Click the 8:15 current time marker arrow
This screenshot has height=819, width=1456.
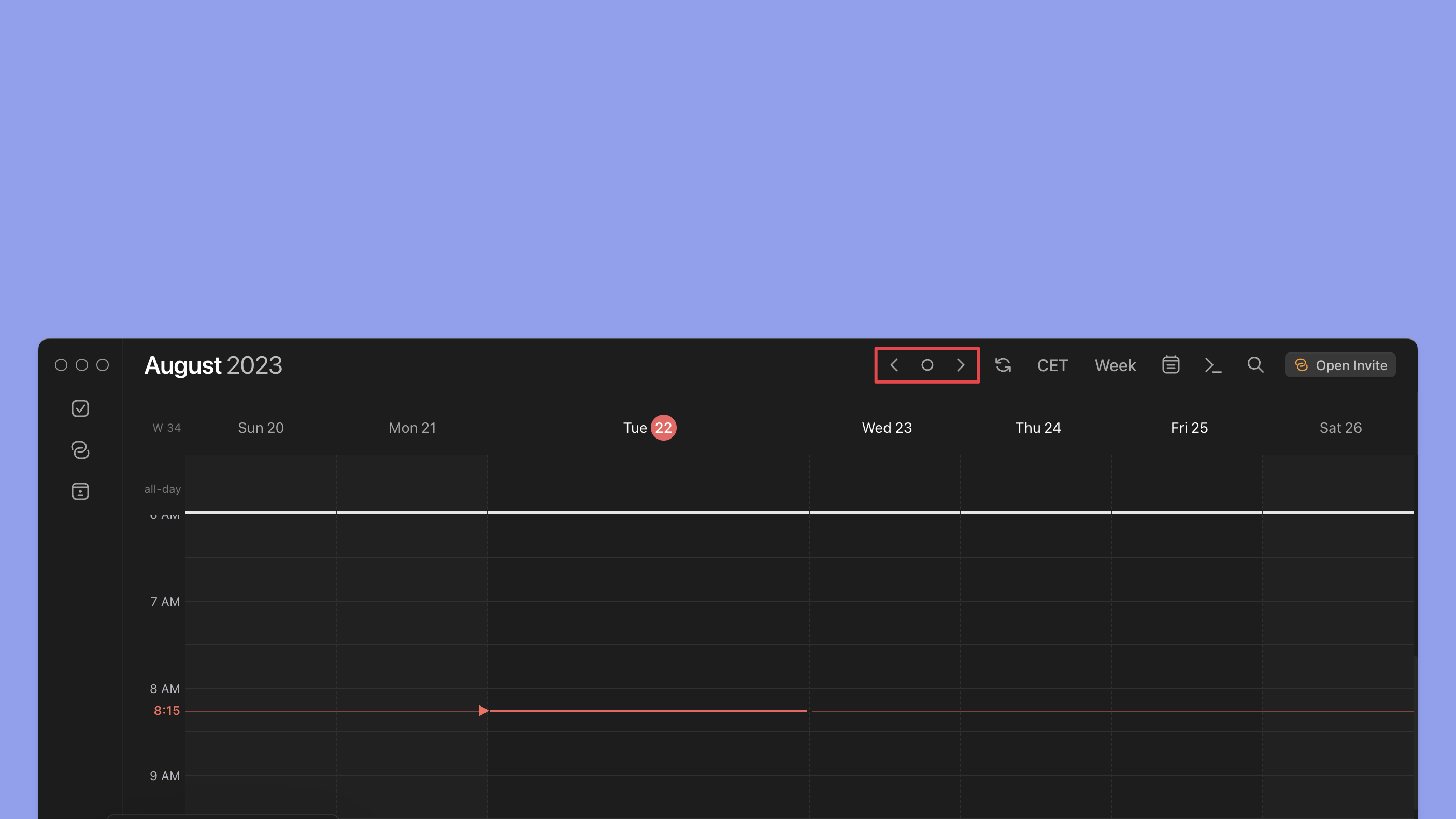(483, 710)
